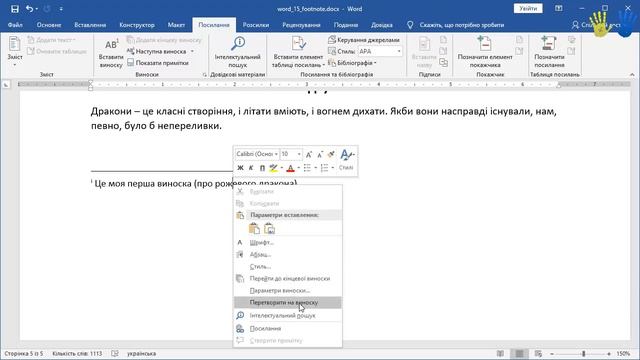This screenshot has height=360, width=640.
Task: Click Кількість слів: 1113 in status bar
Action: coord(77,353)
